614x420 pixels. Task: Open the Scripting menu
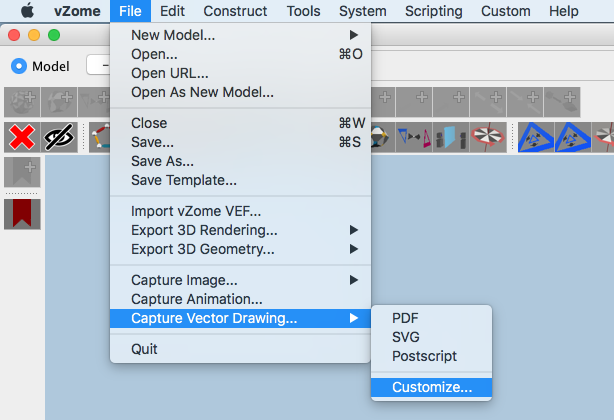click(433, 11)
